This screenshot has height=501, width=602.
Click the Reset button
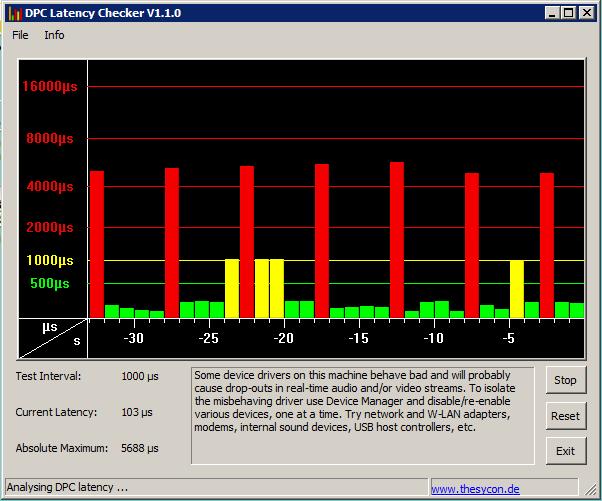566,416
